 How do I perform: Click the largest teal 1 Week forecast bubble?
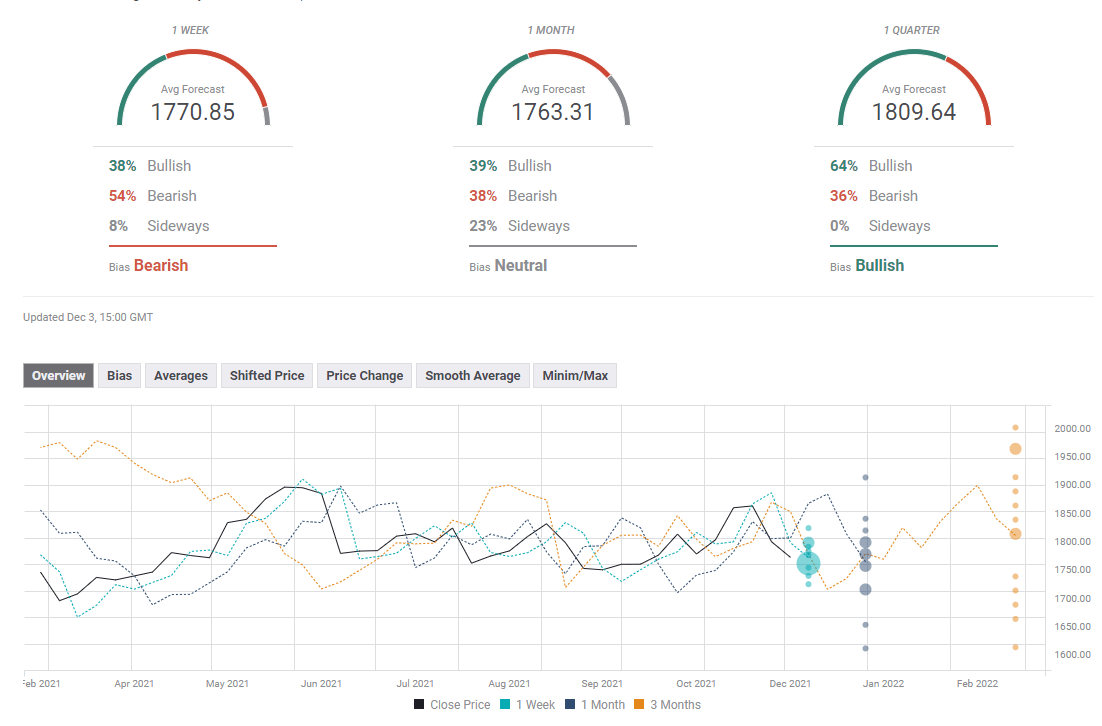(x=808, y=564)
